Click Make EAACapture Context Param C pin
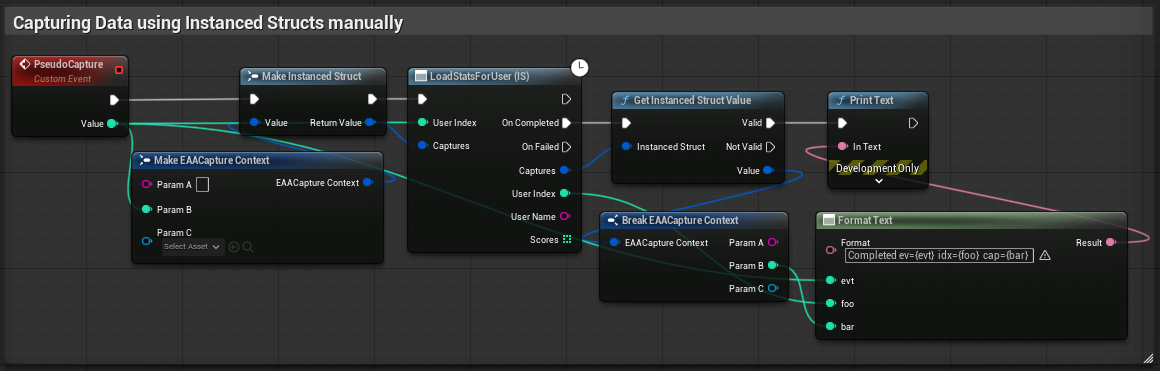Screen dimensions: 1160x371 coord(146,241)
